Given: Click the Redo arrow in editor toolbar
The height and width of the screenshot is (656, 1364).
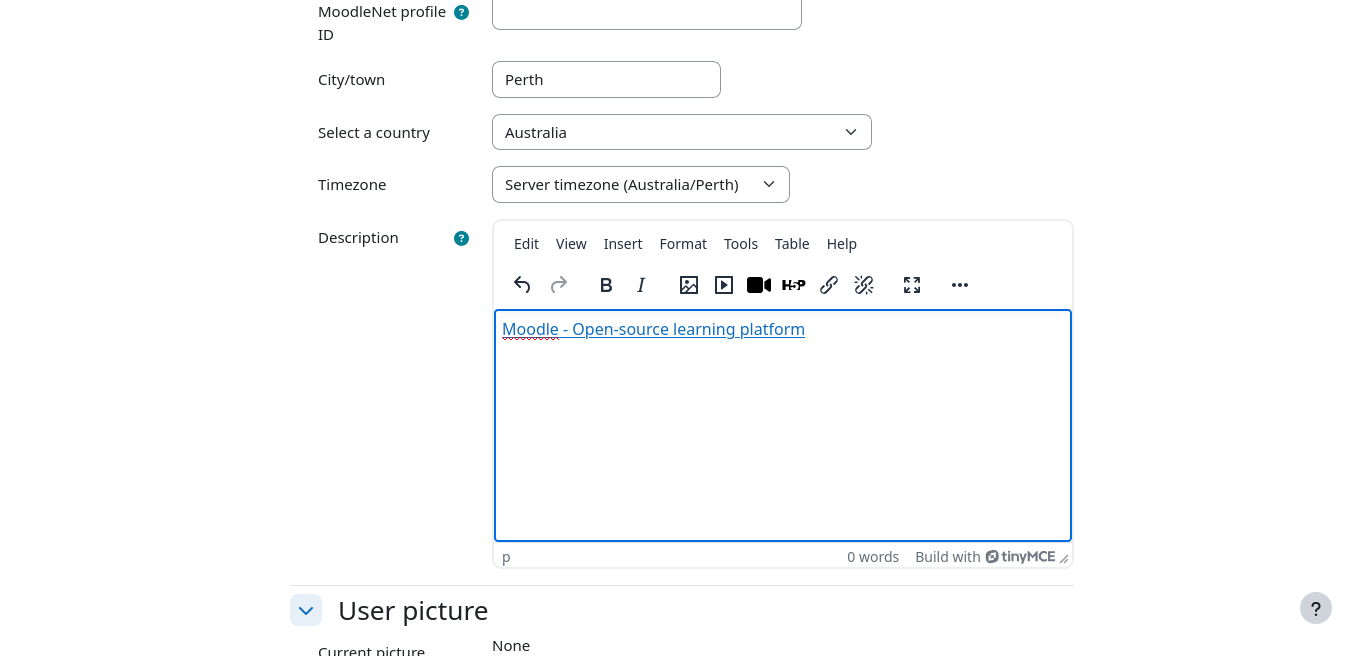Looking at the screenshot, I should click(x=559, y=285).
